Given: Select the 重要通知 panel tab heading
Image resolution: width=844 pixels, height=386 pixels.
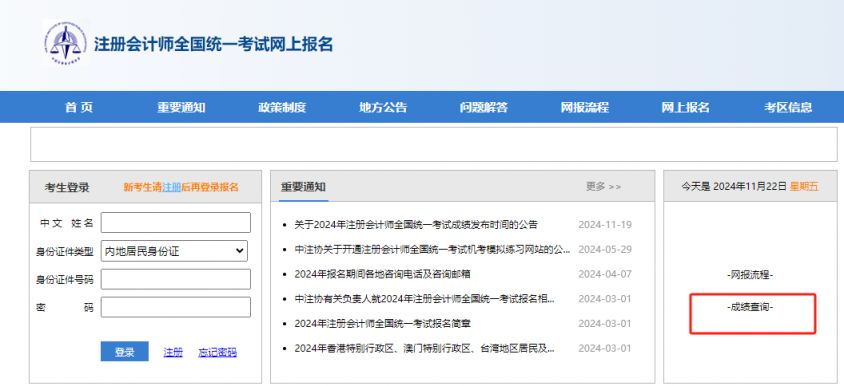Looking at the screenshot, I should pyautogui.click(x=303, y=187).
